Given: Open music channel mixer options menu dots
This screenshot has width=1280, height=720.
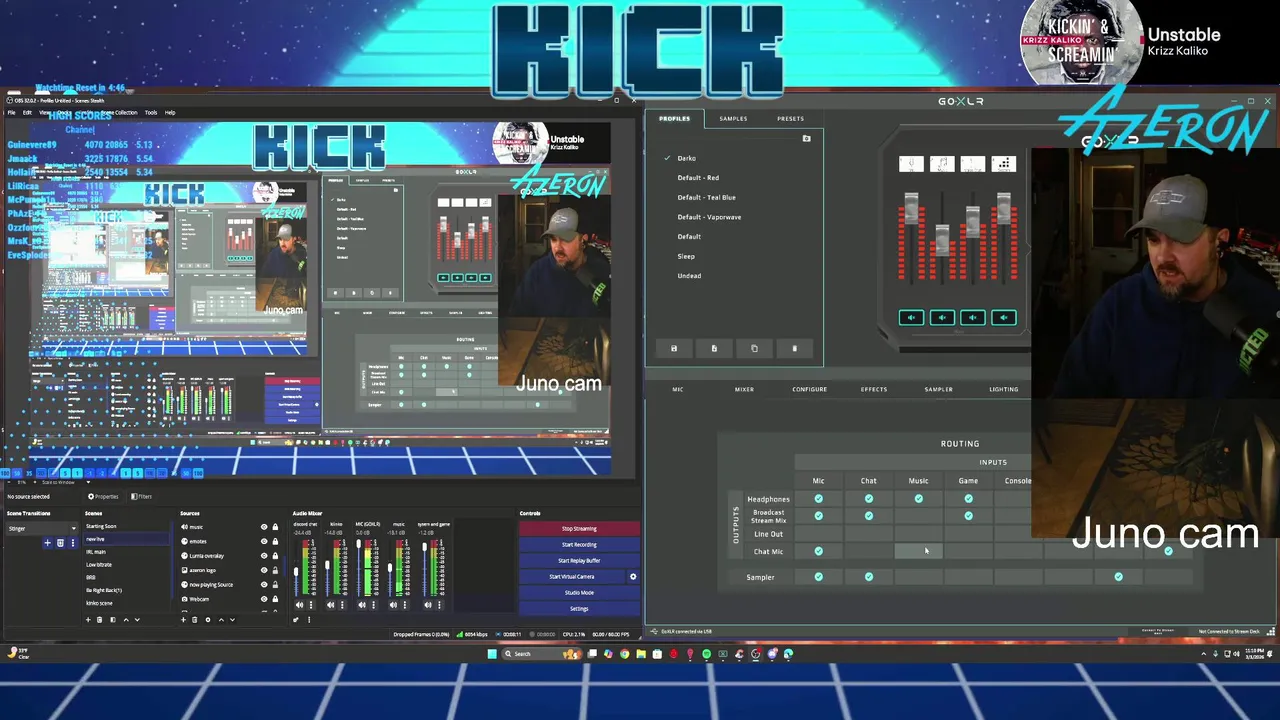Looking at the screenshot, I should tap(405, 605).
